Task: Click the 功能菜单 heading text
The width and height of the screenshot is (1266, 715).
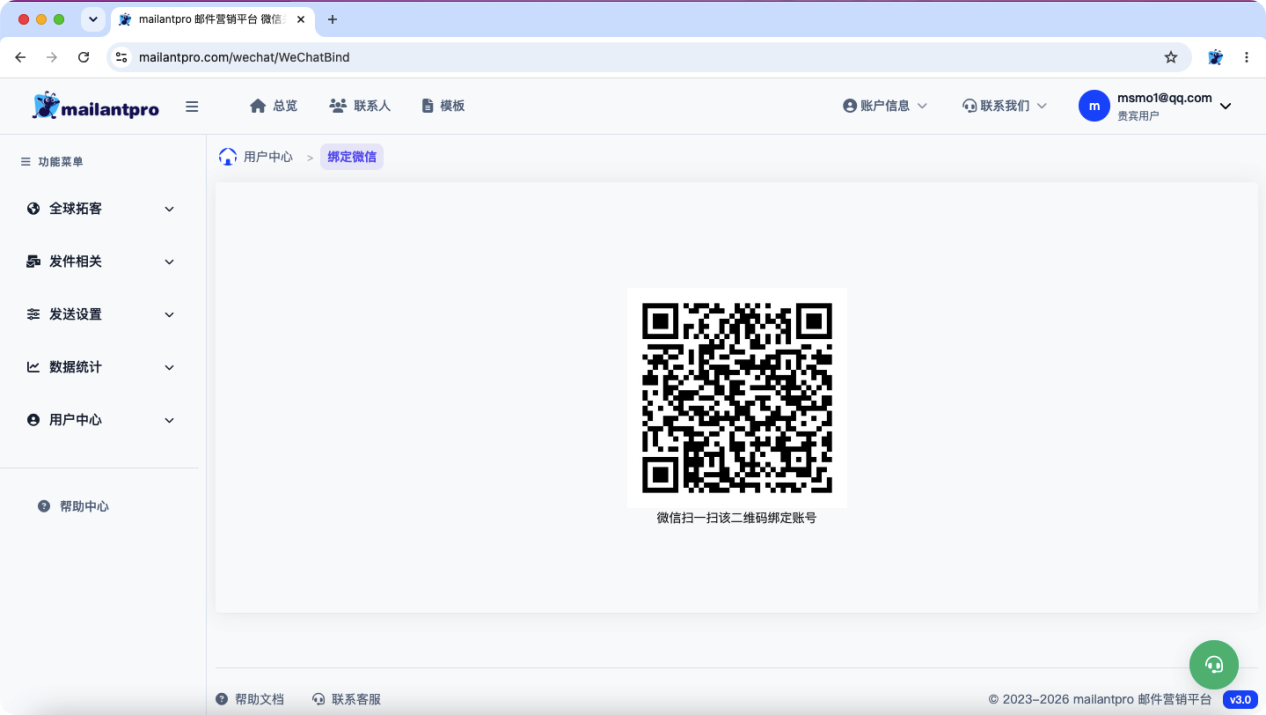Action: click(61, 161)
